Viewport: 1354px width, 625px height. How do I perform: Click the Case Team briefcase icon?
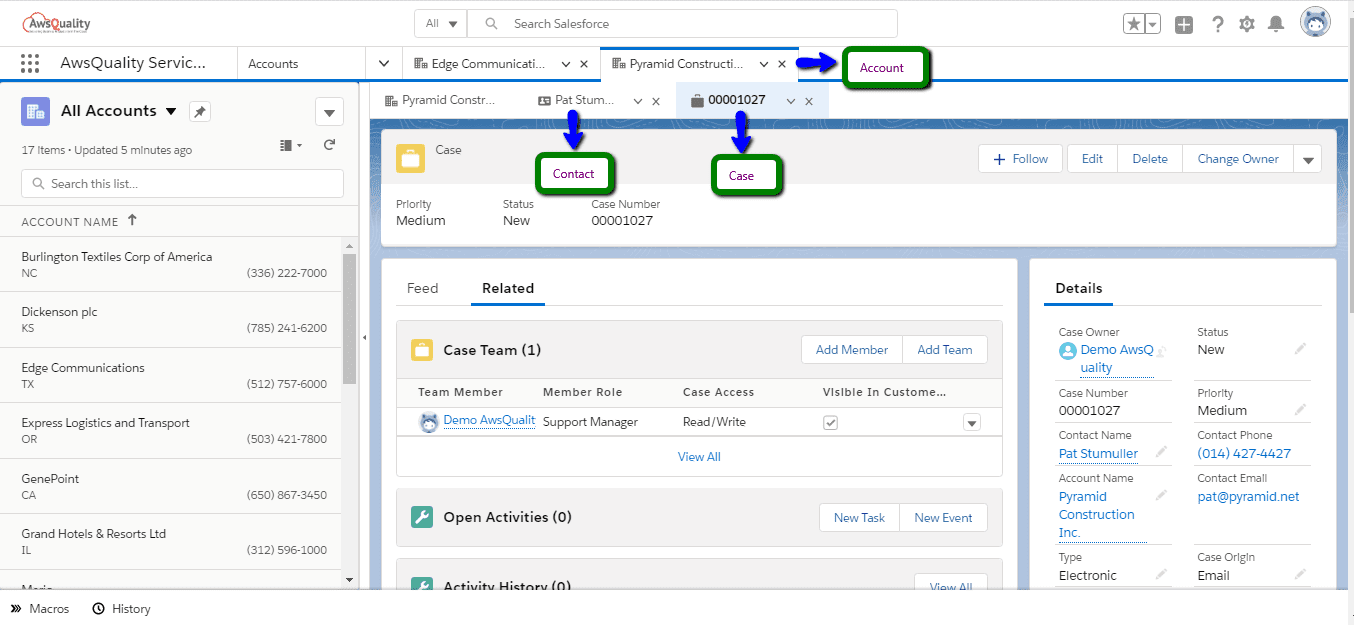(x=422, y=350)
